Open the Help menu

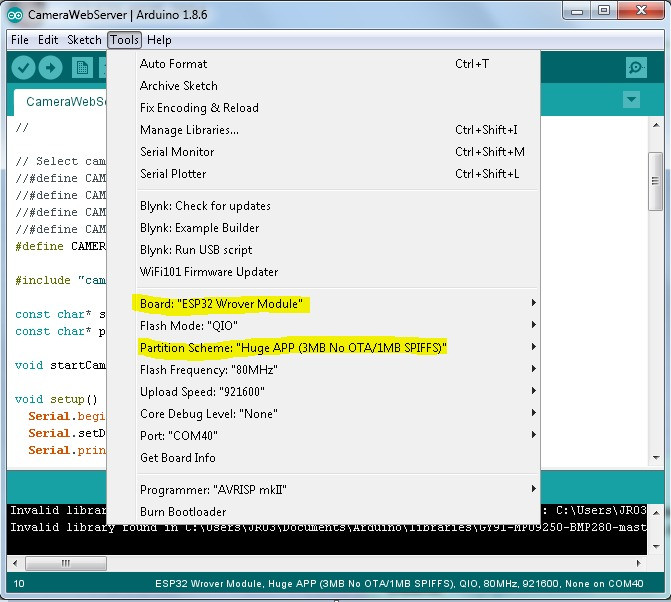click(x=159, y=40)
